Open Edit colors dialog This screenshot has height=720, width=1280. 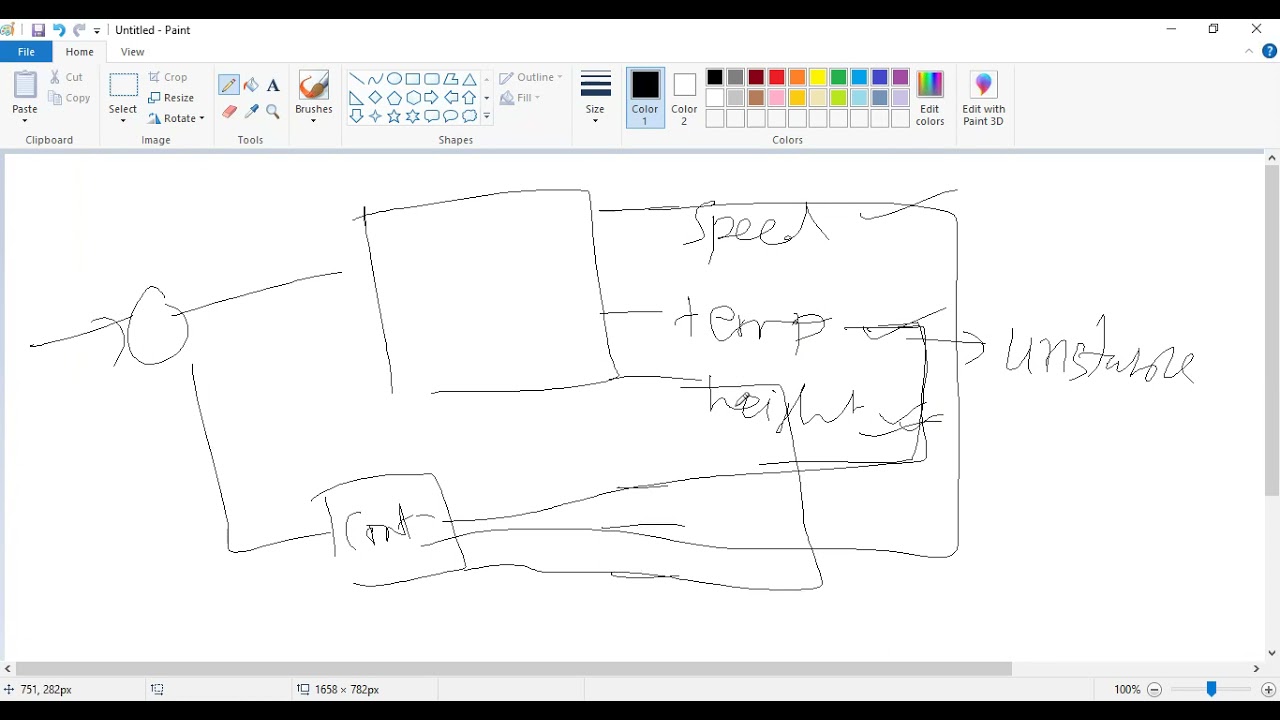click(930, 98)
